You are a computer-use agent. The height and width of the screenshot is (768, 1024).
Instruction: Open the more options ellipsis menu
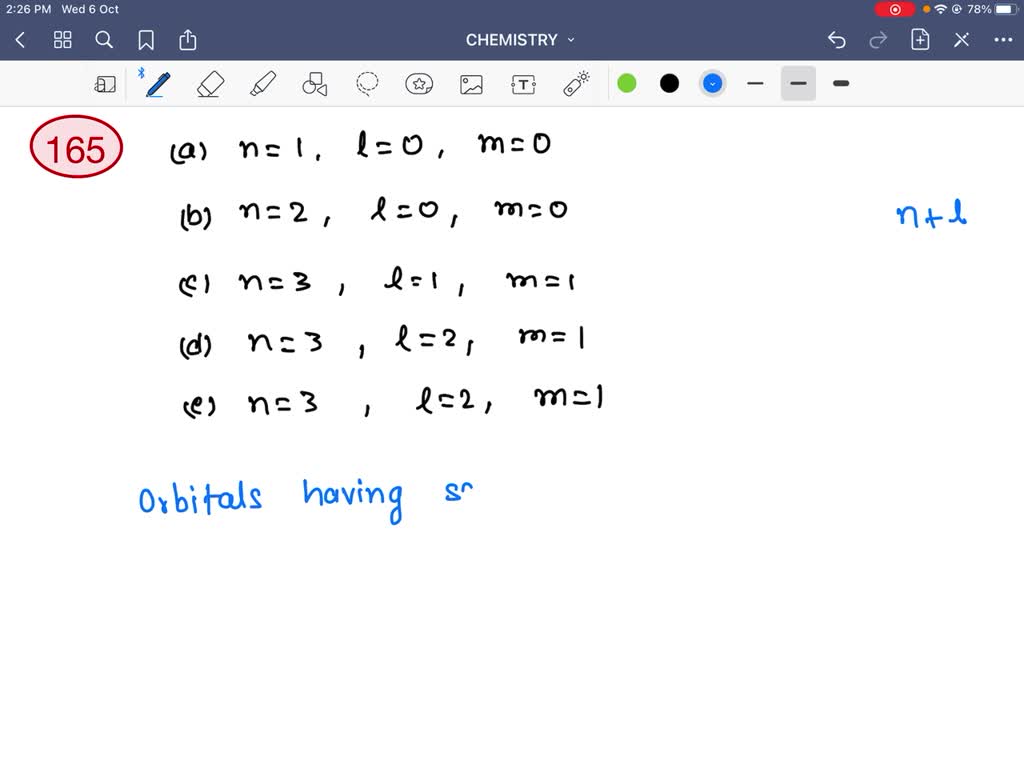coord(1003,40)
